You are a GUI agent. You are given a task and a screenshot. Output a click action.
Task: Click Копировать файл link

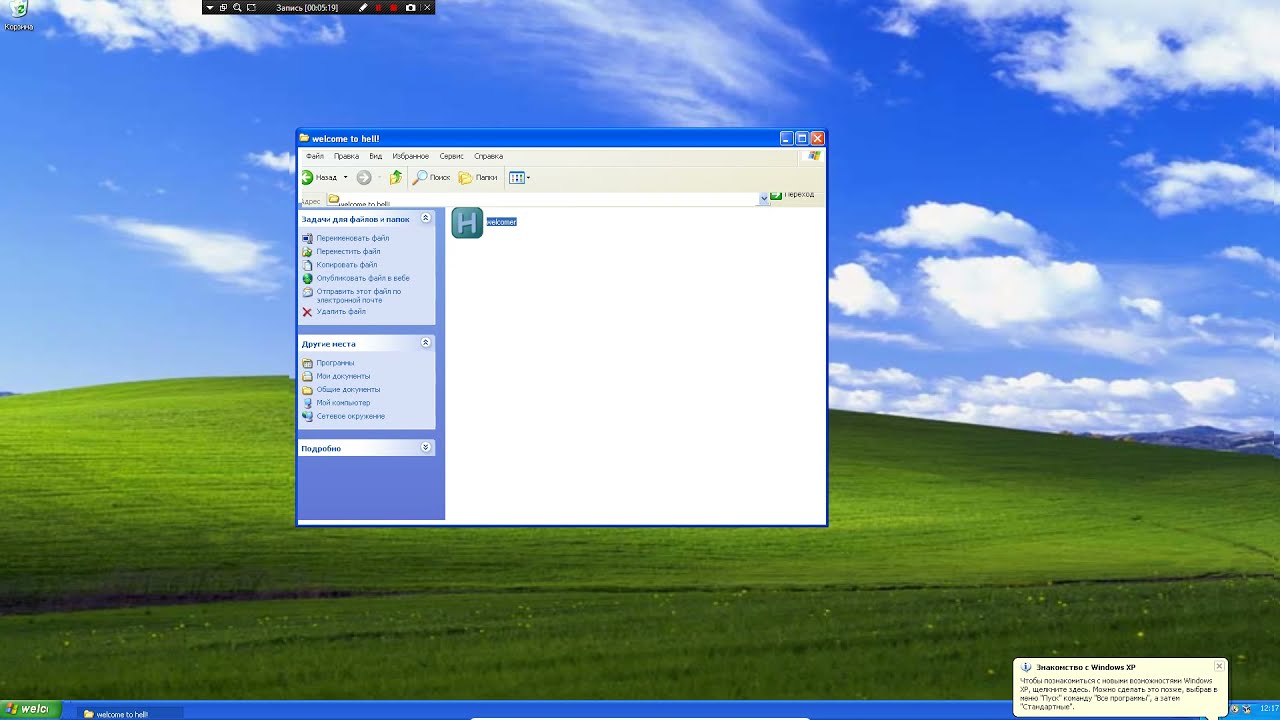coord(347,265)
